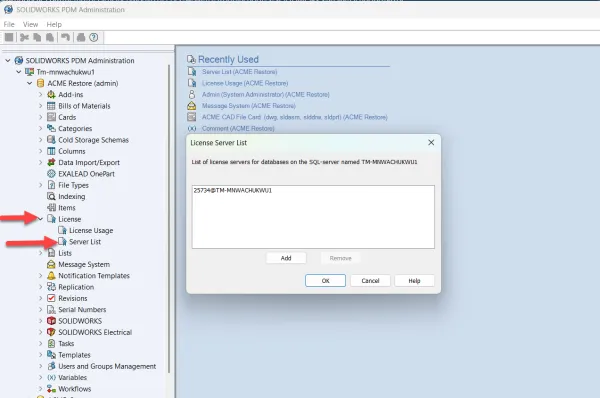
Task: Click the Workflows icon in tree
Action: [51, 389]
